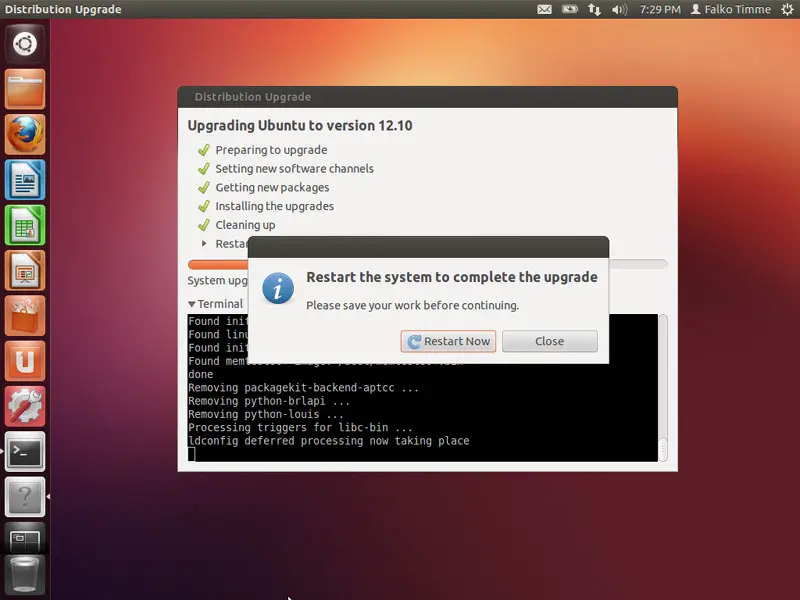
Task: Open the Trash in the launcher
Action: (x=25, y=576)
